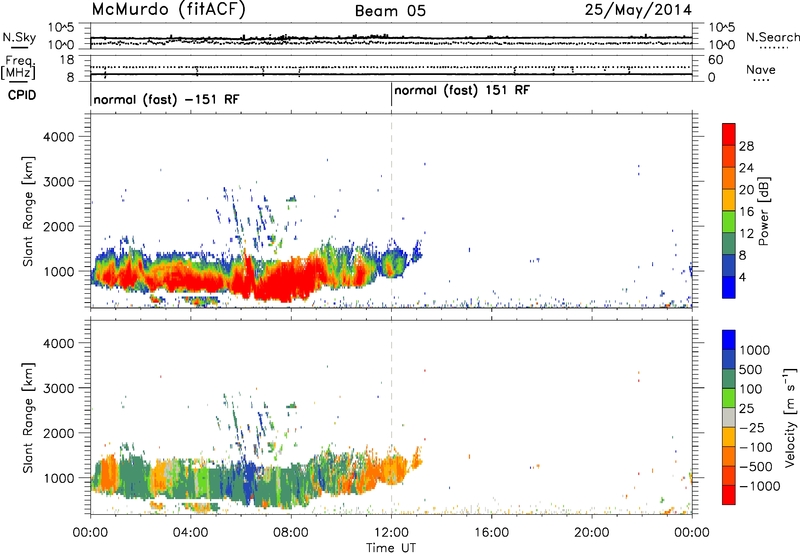Image resolution: width=800 pixels, height=554 pixels.
Task: Select the yellow segment of the power colorbar
Action: (729, 200)
